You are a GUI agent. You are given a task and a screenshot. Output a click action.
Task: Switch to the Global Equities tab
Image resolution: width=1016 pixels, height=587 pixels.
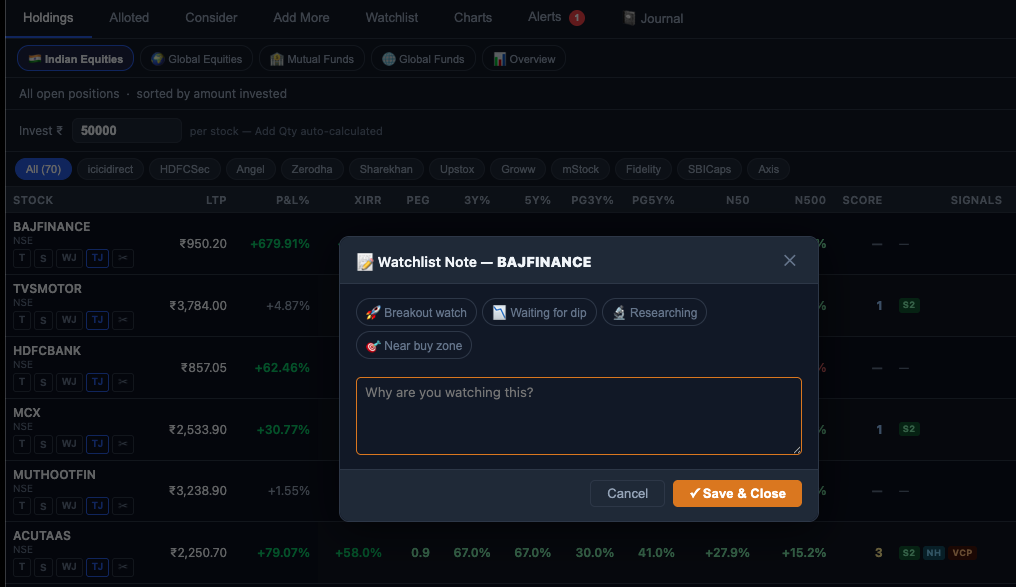196,58
